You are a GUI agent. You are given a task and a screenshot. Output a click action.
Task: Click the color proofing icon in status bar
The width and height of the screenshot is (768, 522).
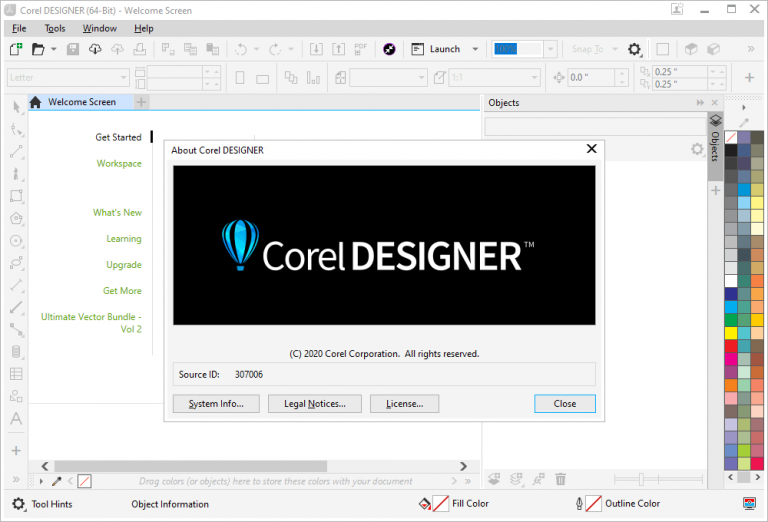[749, 503]
